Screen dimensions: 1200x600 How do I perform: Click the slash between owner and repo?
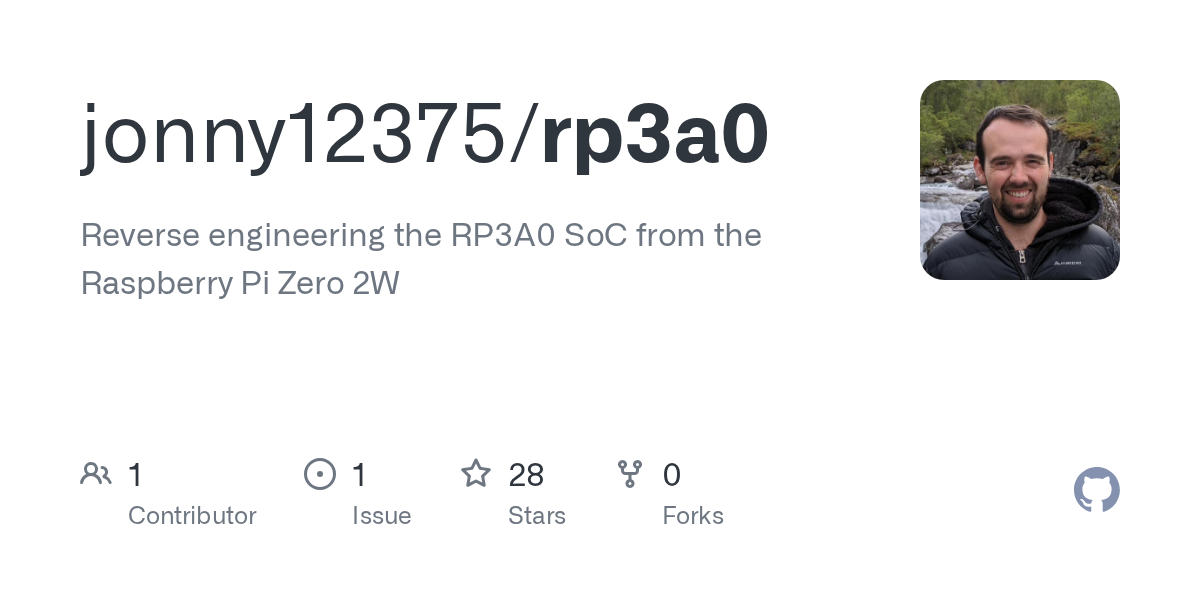click(524, 135)
